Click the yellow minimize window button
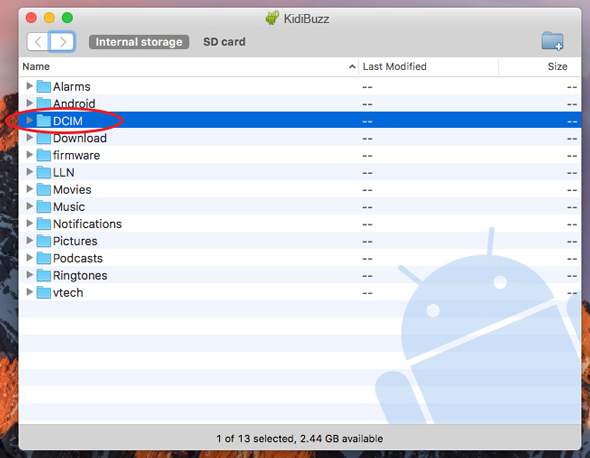590x458 pixels. (49, 18)
